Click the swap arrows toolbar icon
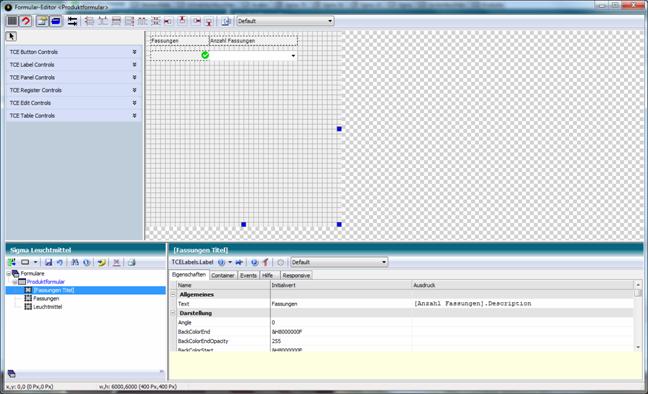Viewport: 648px width, 394px height. click(x=72, y=21)
